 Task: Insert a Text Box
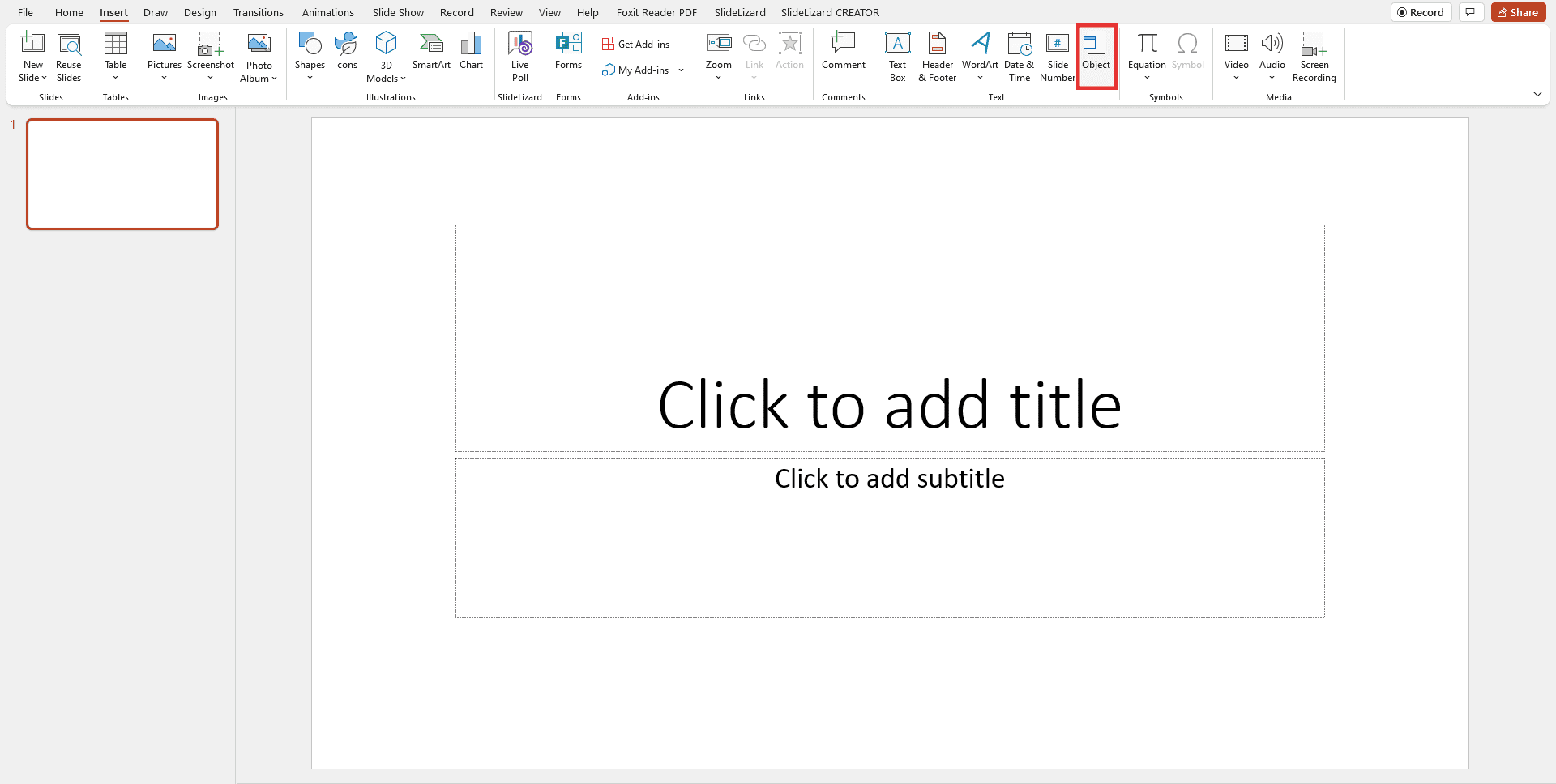tap(897, 55)
